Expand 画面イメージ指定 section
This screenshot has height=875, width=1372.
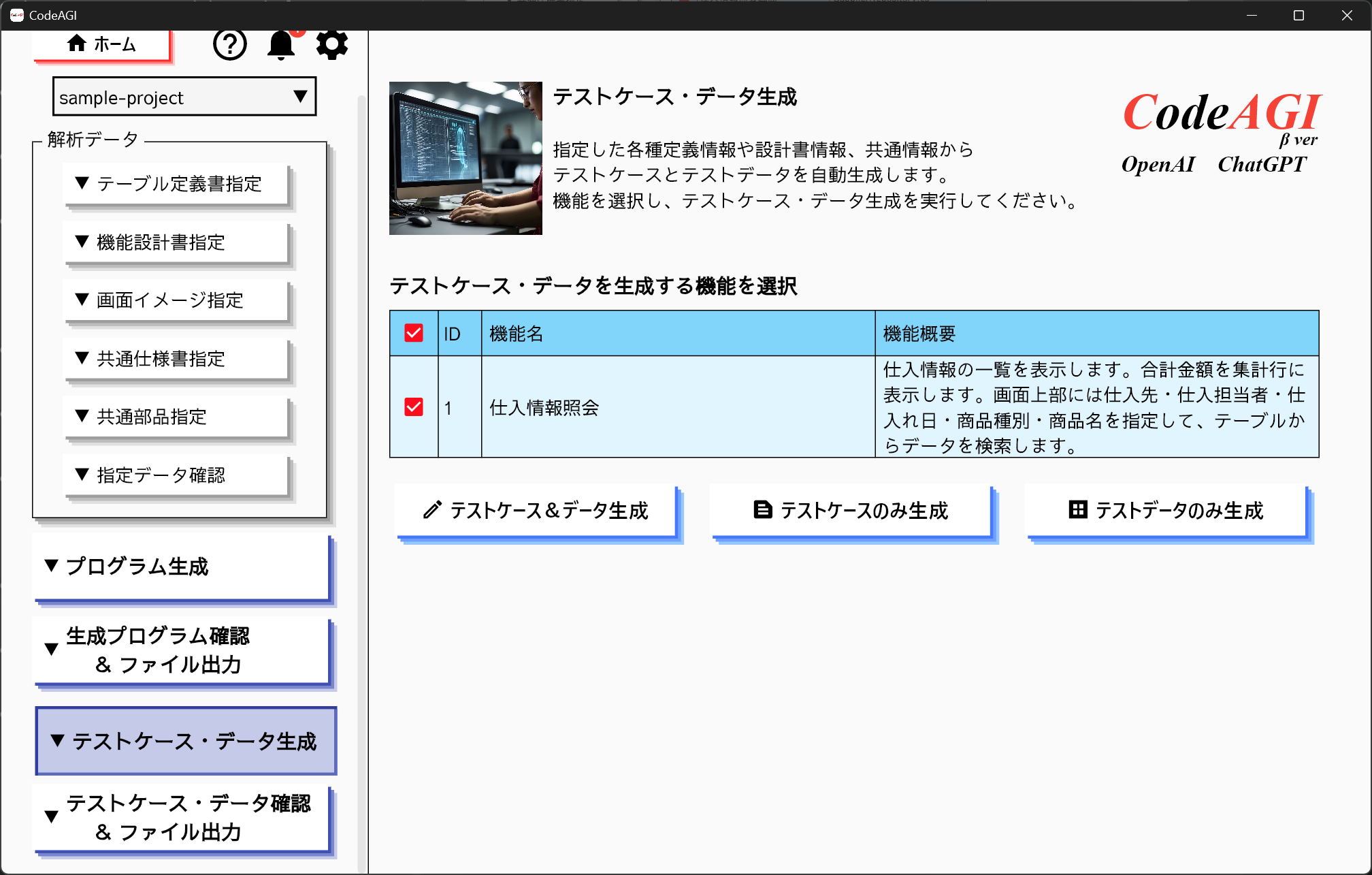[x=176, y=300]
